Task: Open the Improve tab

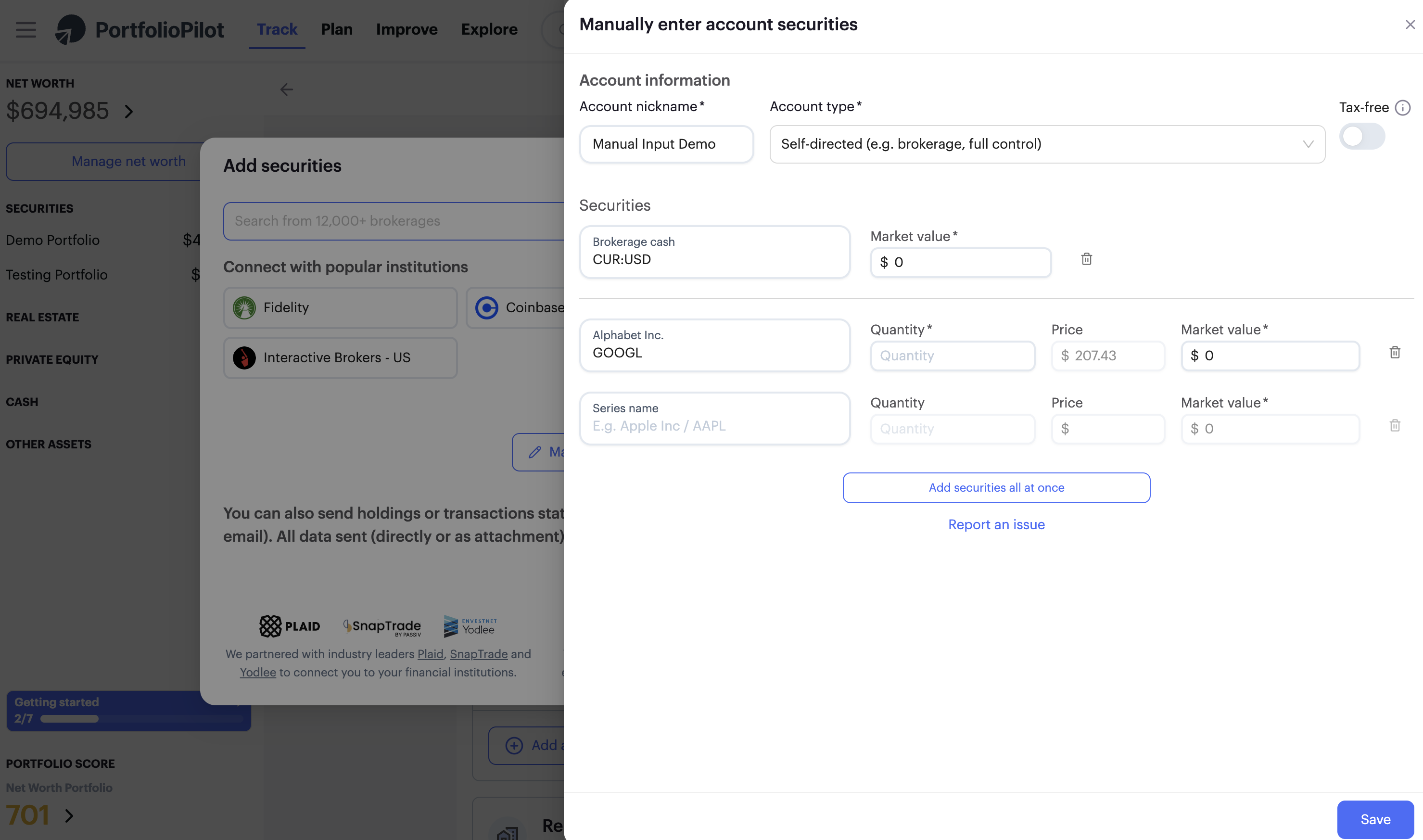Action: (407, 29)
